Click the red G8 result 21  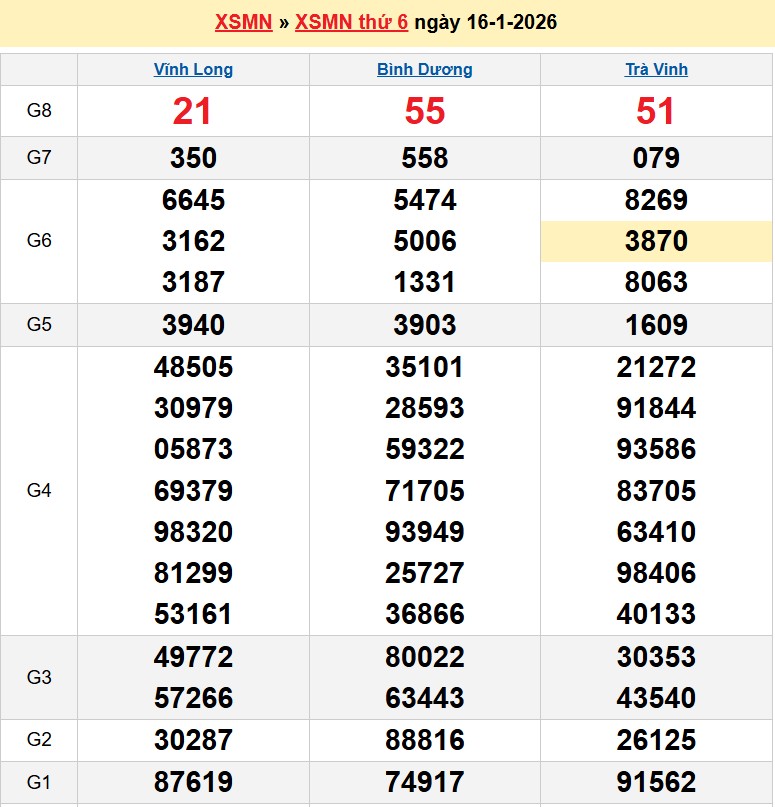[192, 111]
